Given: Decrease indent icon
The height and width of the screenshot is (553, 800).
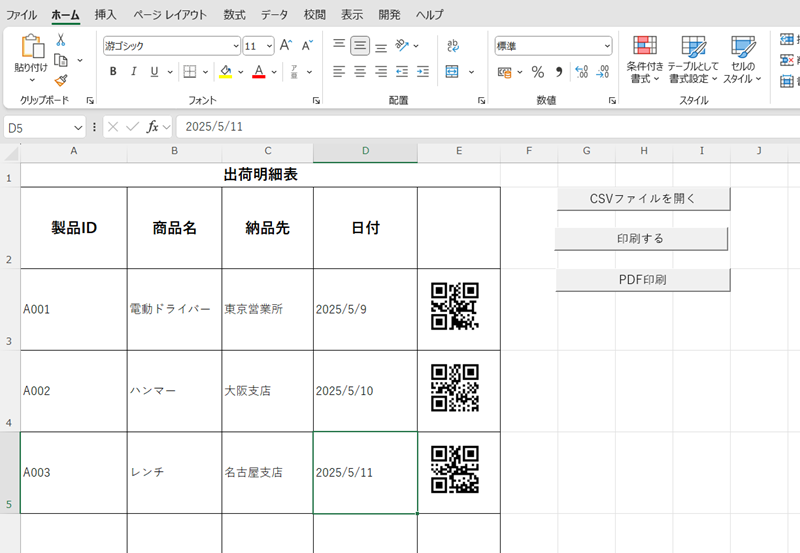Looking at the screenshot, I should tap(402, 71).
